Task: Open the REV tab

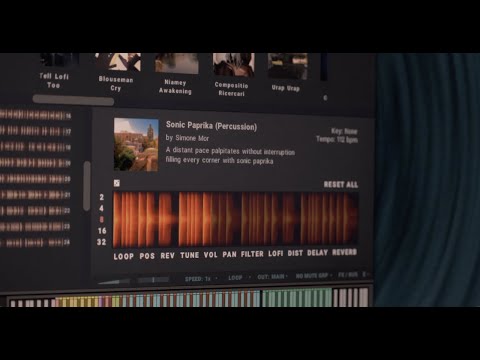Action: coord(167,256)
